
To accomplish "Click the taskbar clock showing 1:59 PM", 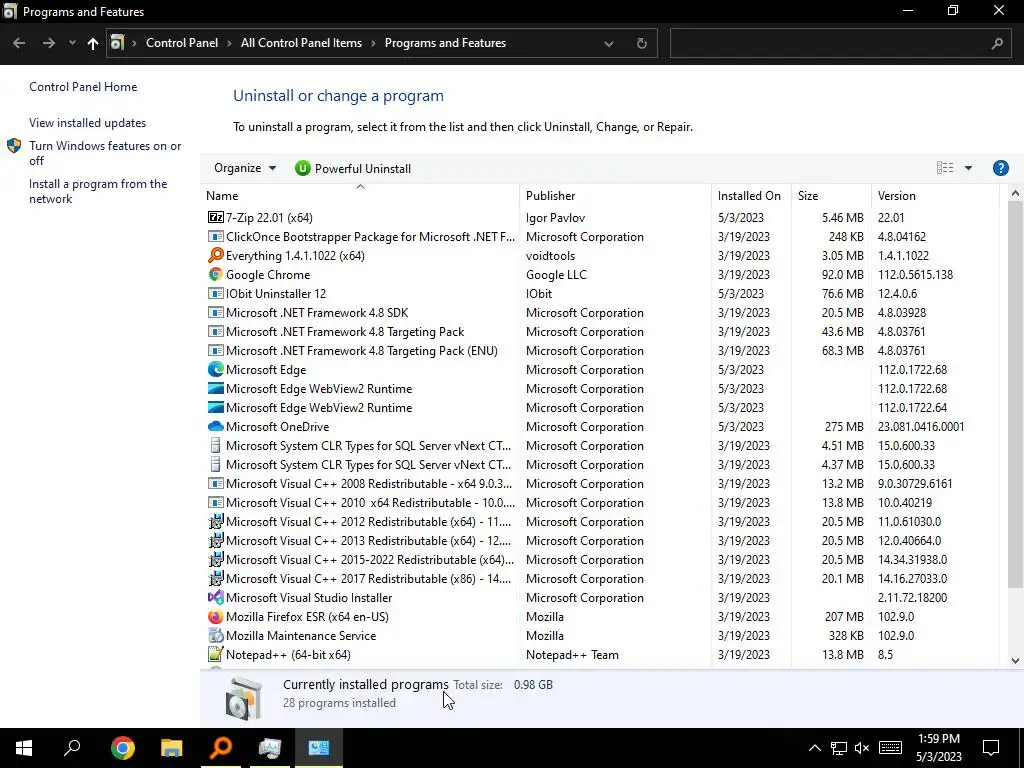I will (x=938, y=748).
